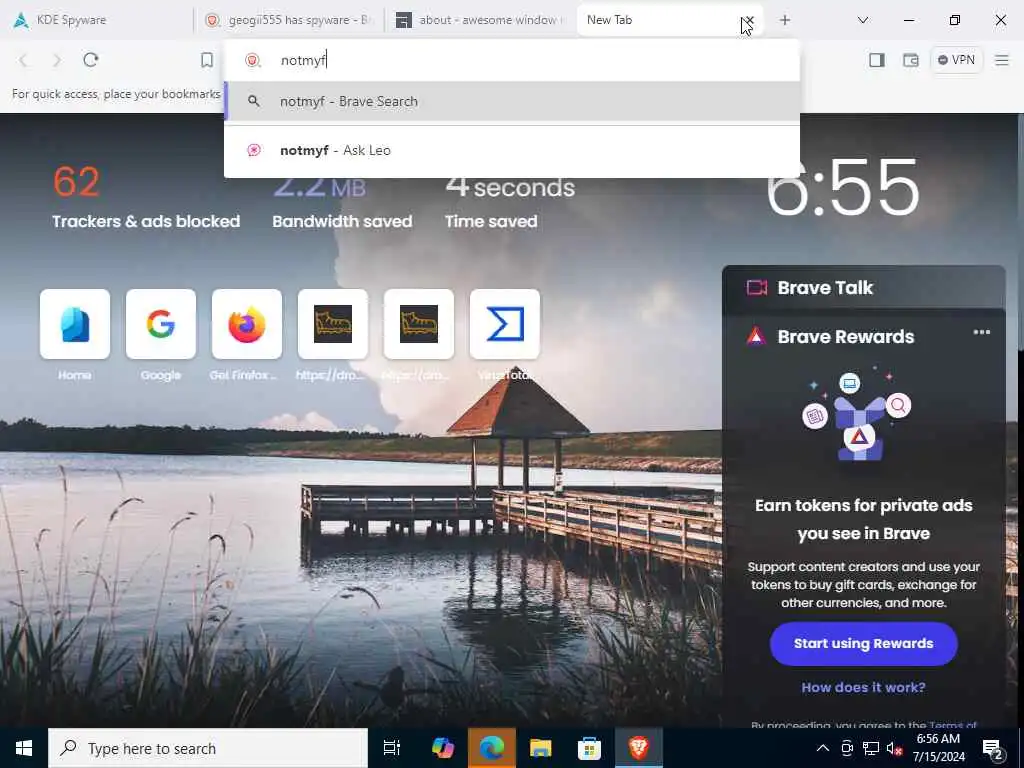Open File Explorer from the taskbar
The width and height of the screenshot is (1024, 768).
click(541, 748)
